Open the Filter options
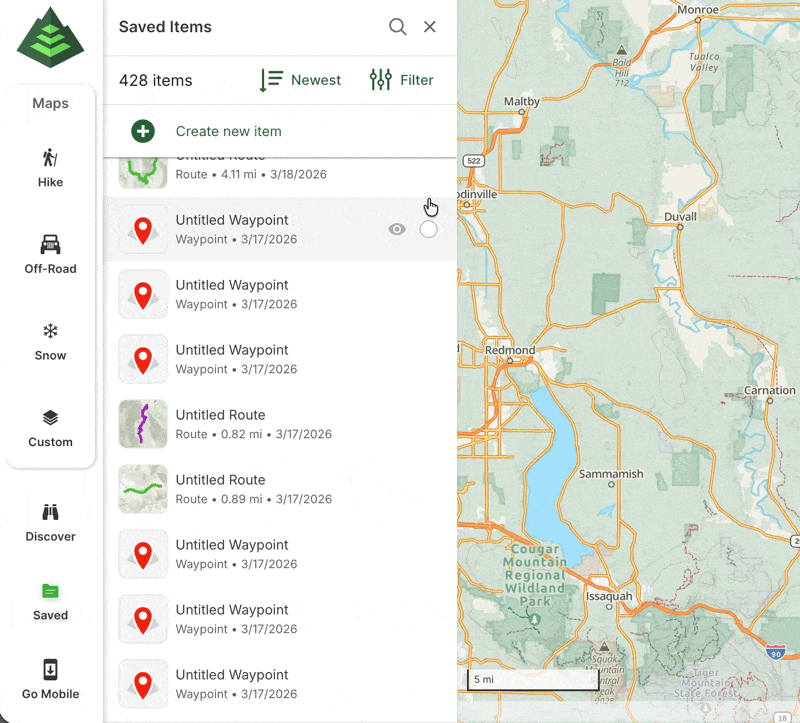Image resolution: width=800 pixels, height=723 pixels. point(401,80)
